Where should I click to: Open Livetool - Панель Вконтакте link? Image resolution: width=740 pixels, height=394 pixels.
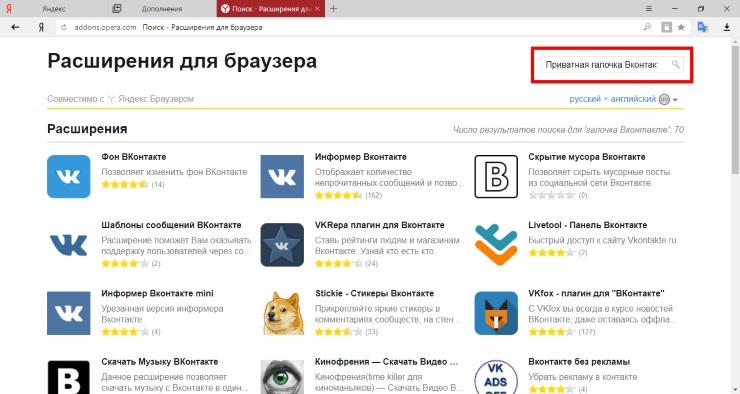(588, 225)
